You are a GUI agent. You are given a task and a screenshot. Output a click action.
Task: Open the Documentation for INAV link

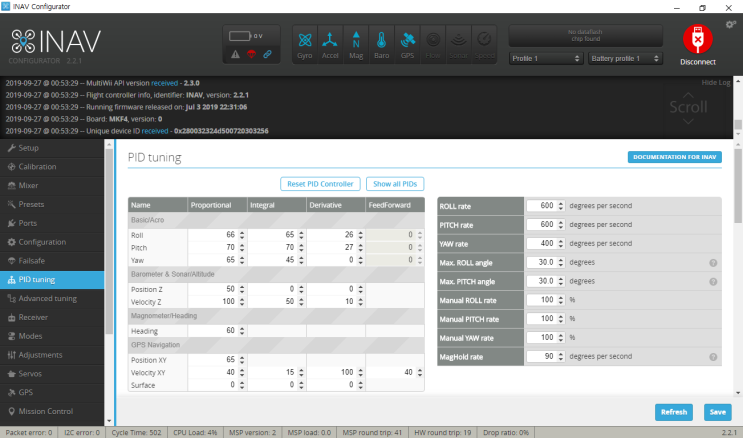(x=675, y=157)
